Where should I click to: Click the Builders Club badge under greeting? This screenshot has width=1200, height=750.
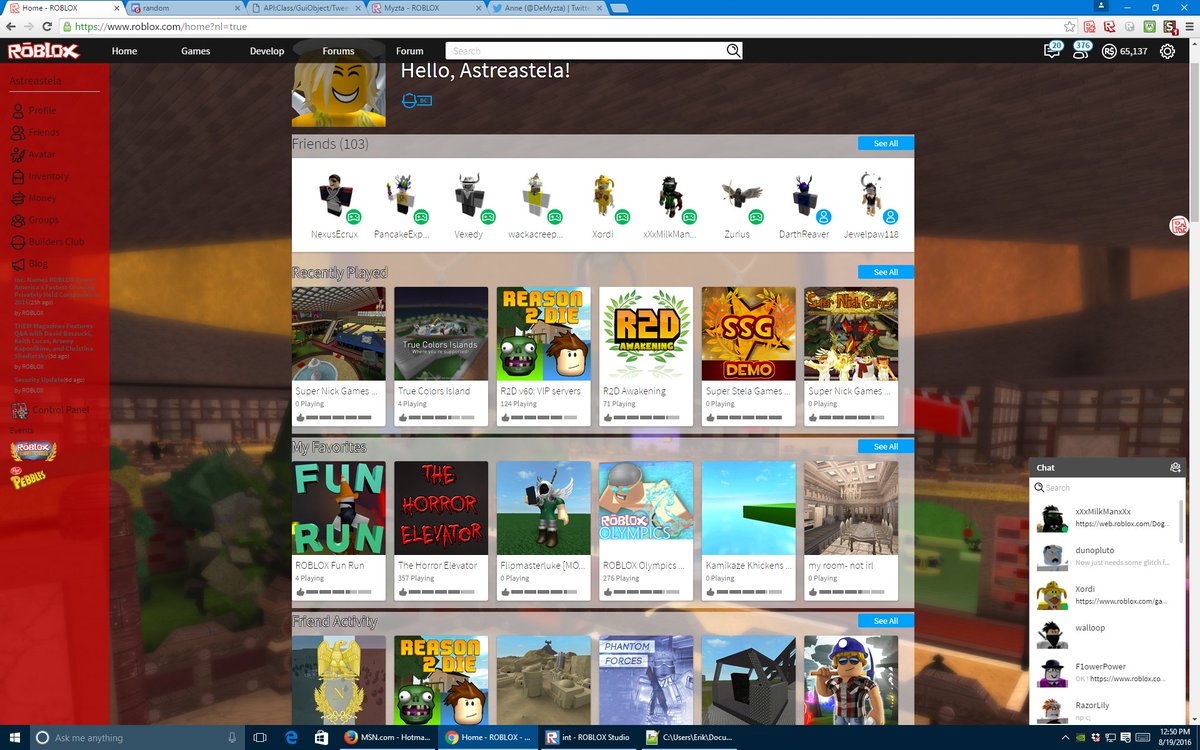pyautogui.click(x=416, y=100)
